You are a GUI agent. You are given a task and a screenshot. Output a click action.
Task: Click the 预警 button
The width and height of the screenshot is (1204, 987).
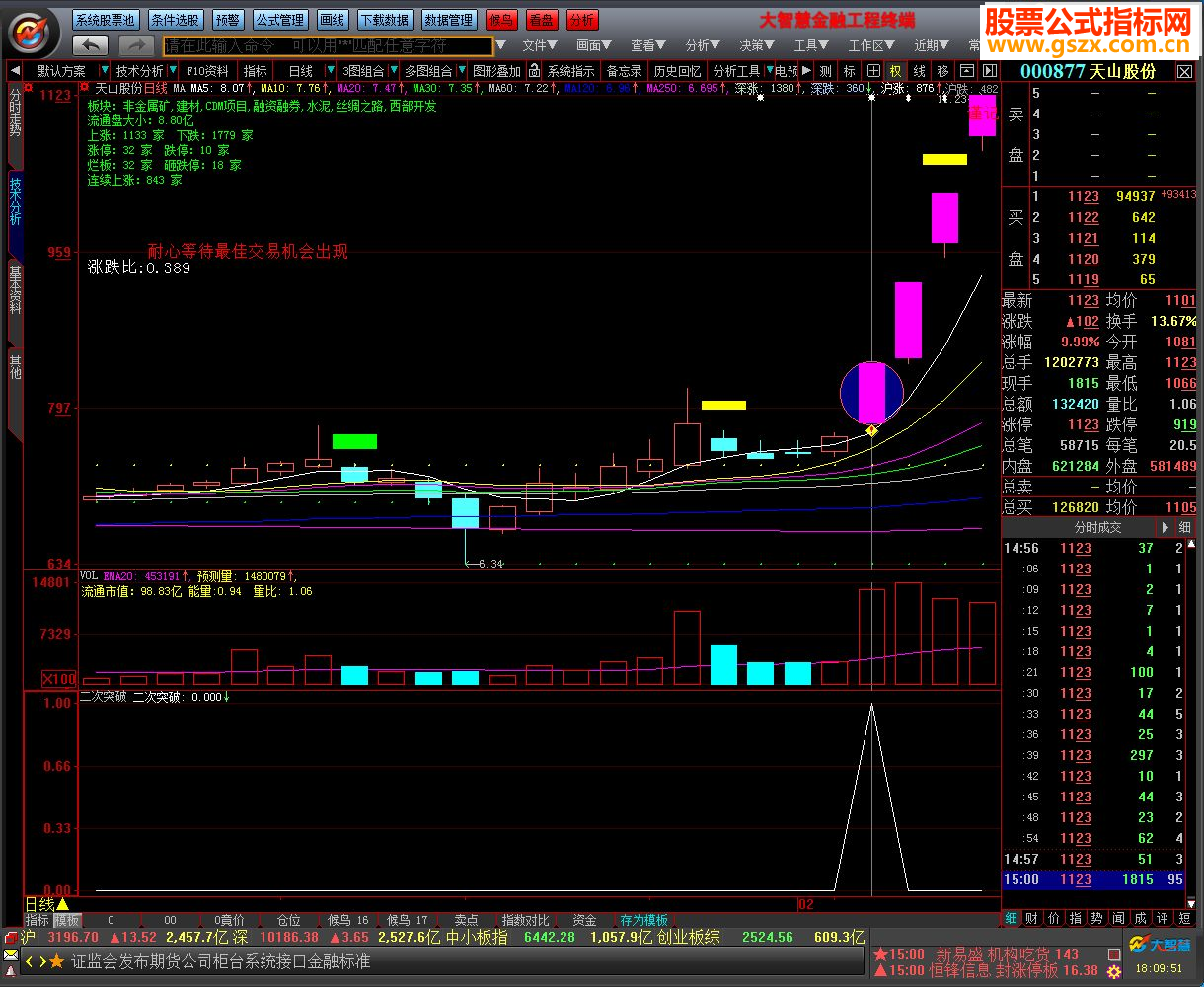pos(228,20)
